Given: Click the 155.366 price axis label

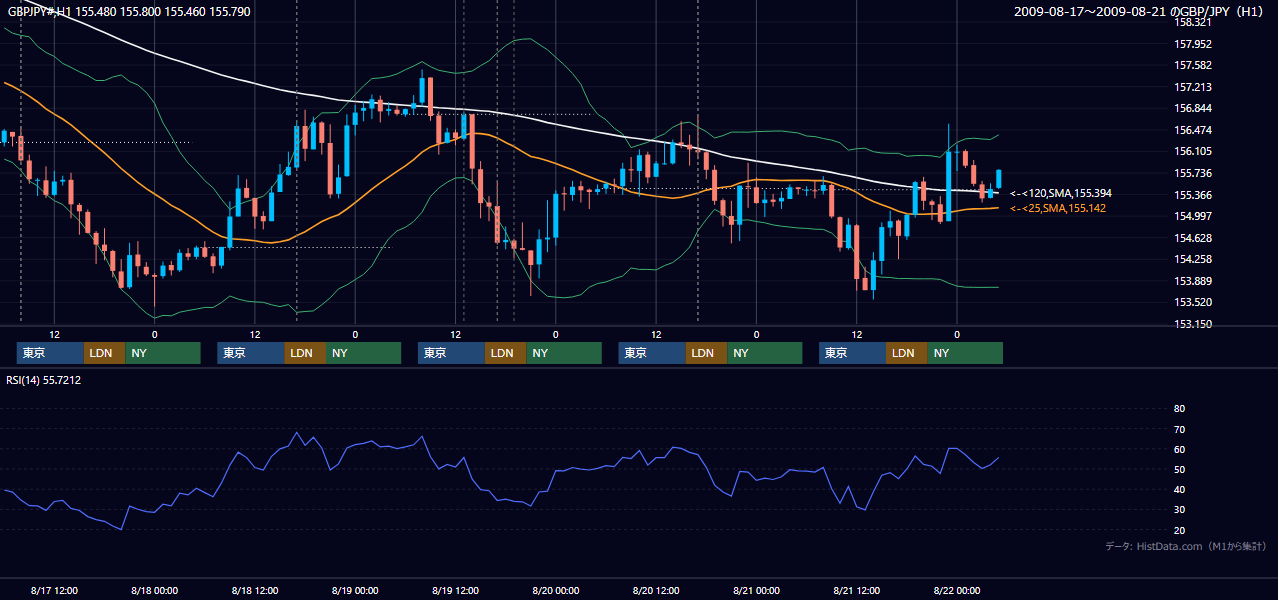Looking at the screenshot, I should [1193, 195].
